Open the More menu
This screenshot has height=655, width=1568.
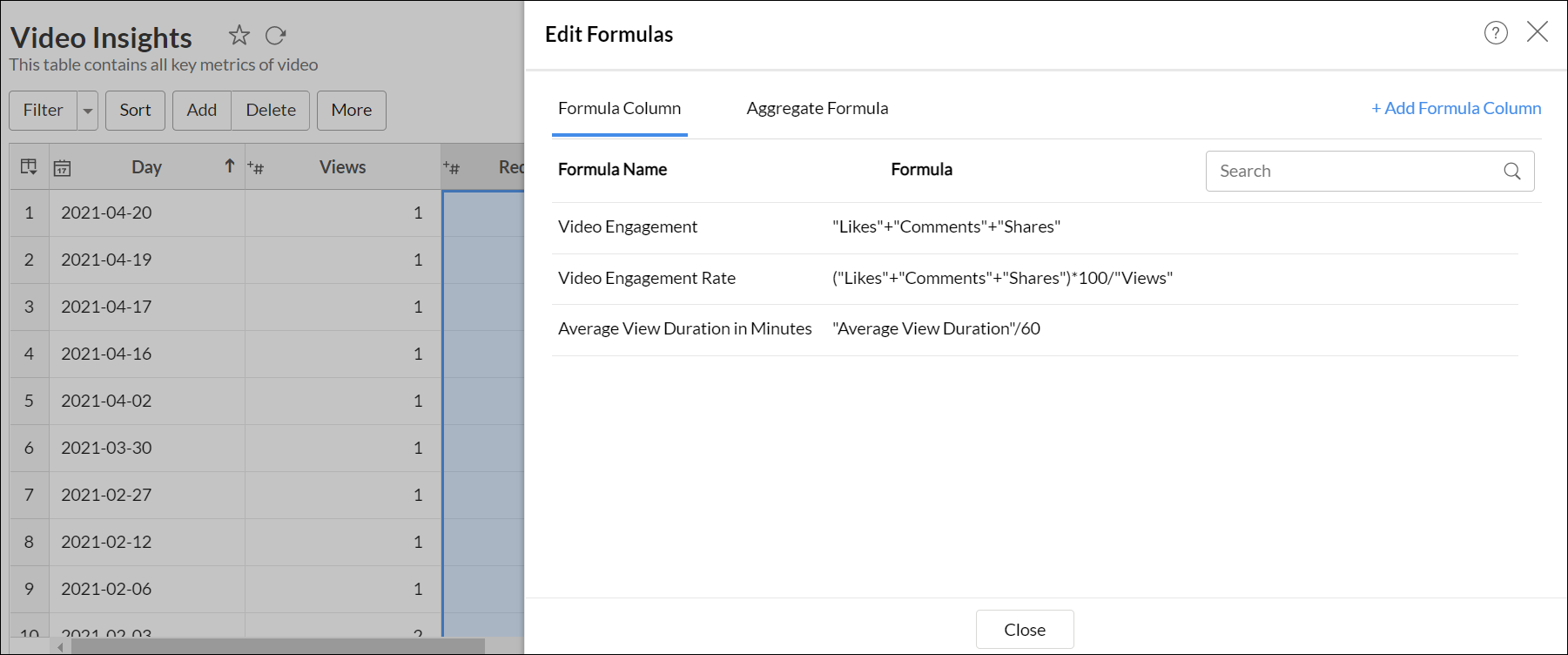351,111
